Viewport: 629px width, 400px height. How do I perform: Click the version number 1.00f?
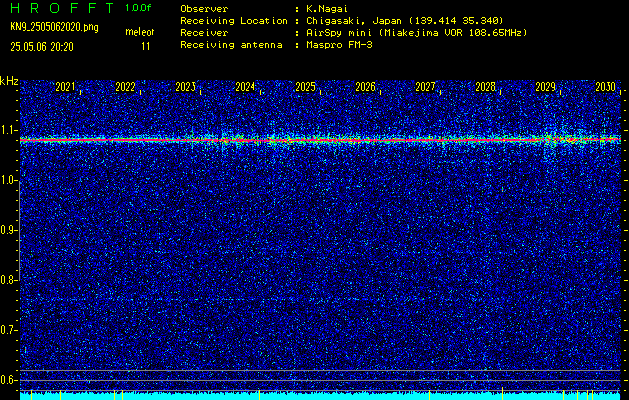pyautogui.click(x=138, y=8)
